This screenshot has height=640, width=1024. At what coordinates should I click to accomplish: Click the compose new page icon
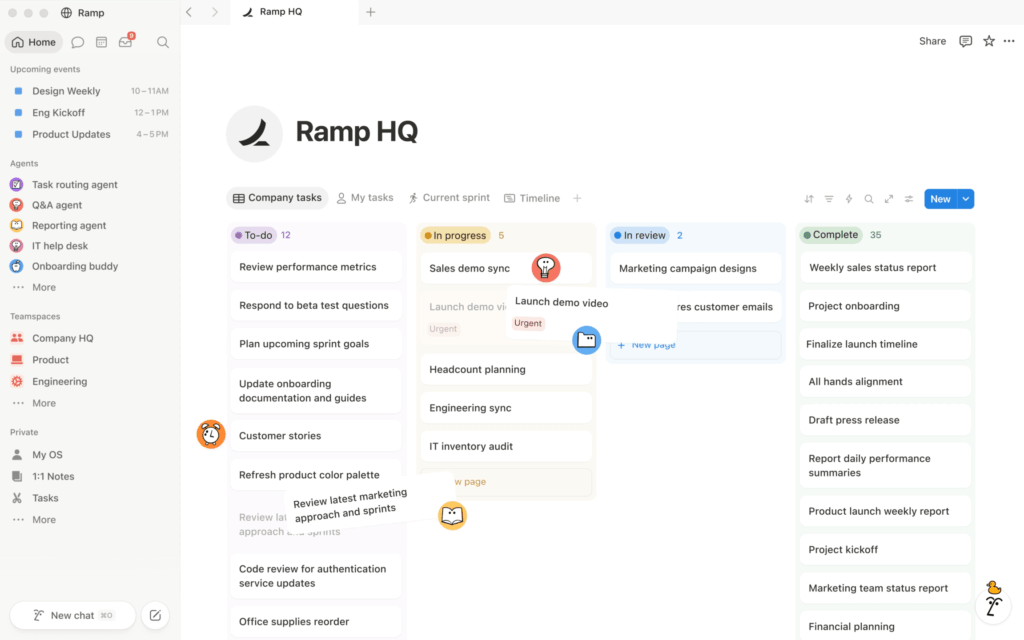(x=155, y=615)
